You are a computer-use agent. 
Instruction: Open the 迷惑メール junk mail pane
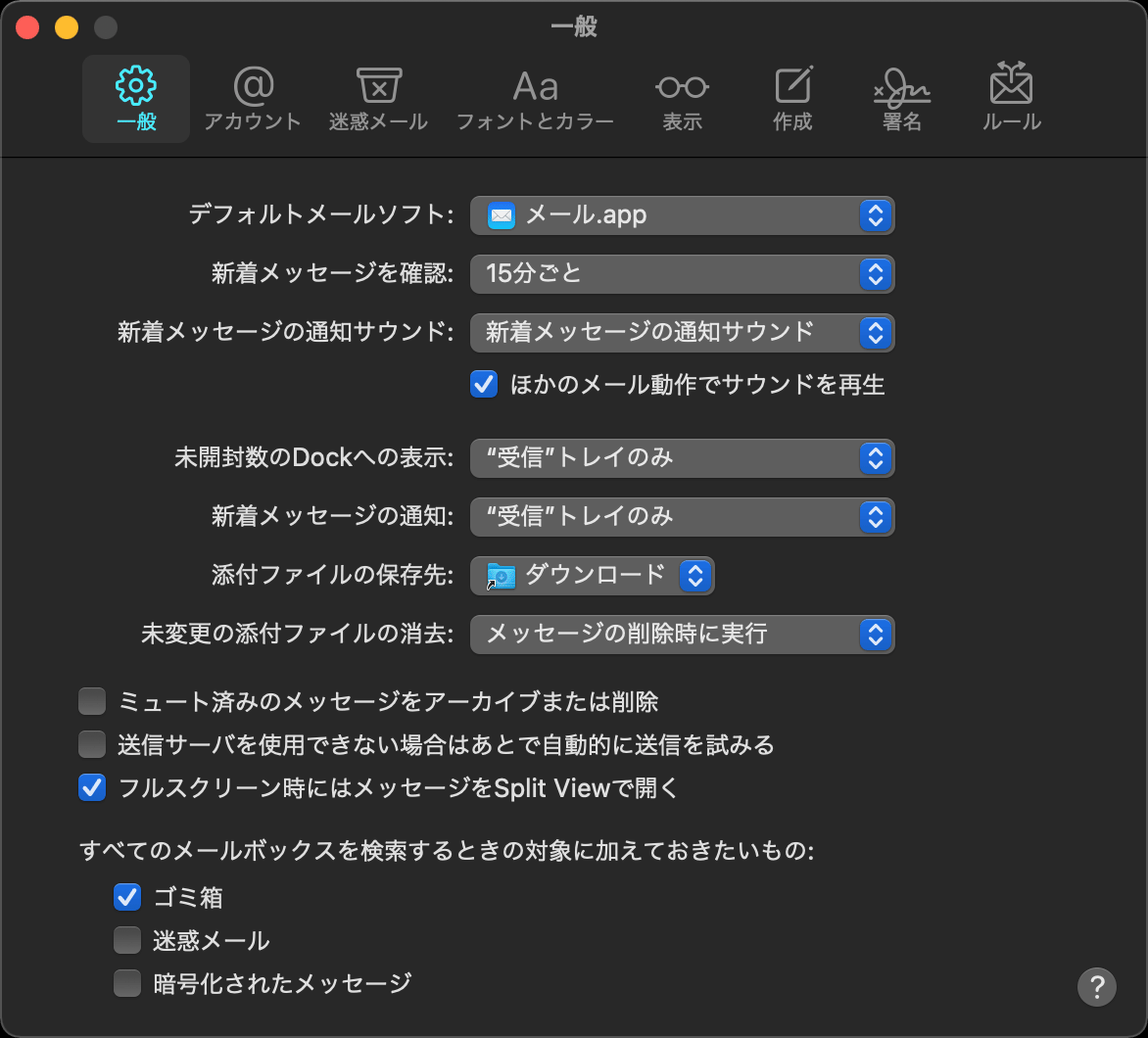[378, 100]
